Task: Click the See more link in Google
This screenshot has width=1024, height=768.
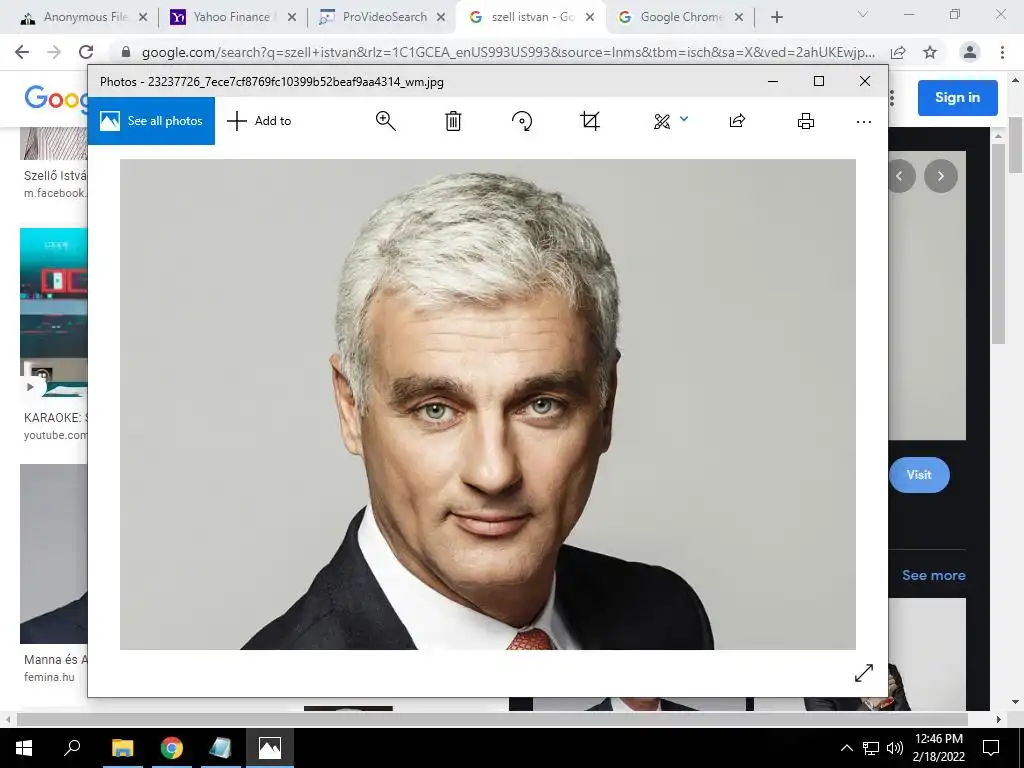Action: (933, 575)
